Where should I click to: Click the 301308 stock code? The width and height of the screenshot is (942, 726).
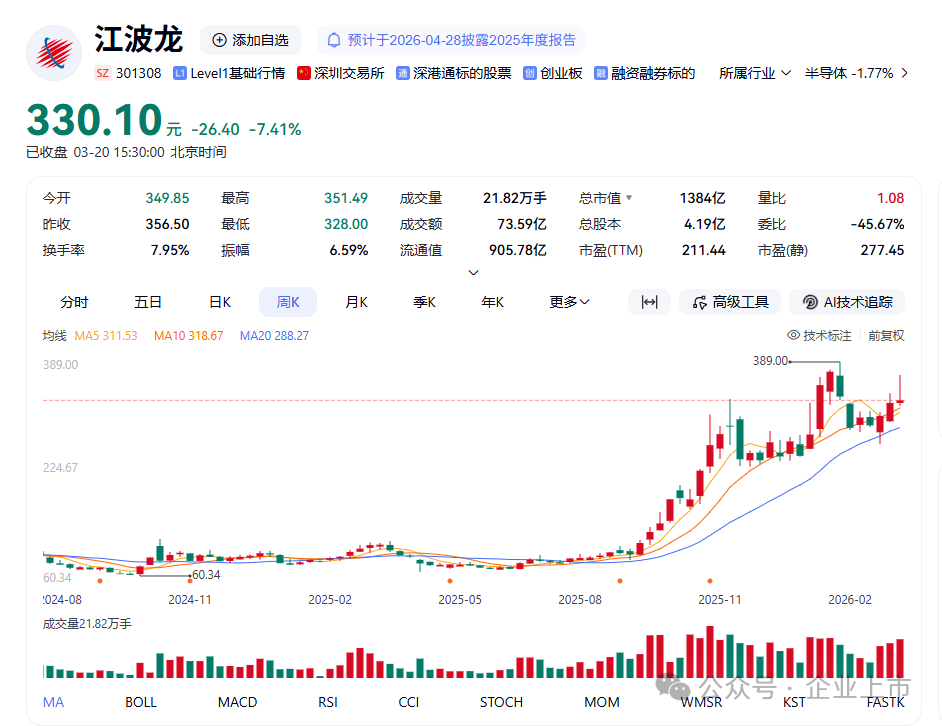(139, 73)
